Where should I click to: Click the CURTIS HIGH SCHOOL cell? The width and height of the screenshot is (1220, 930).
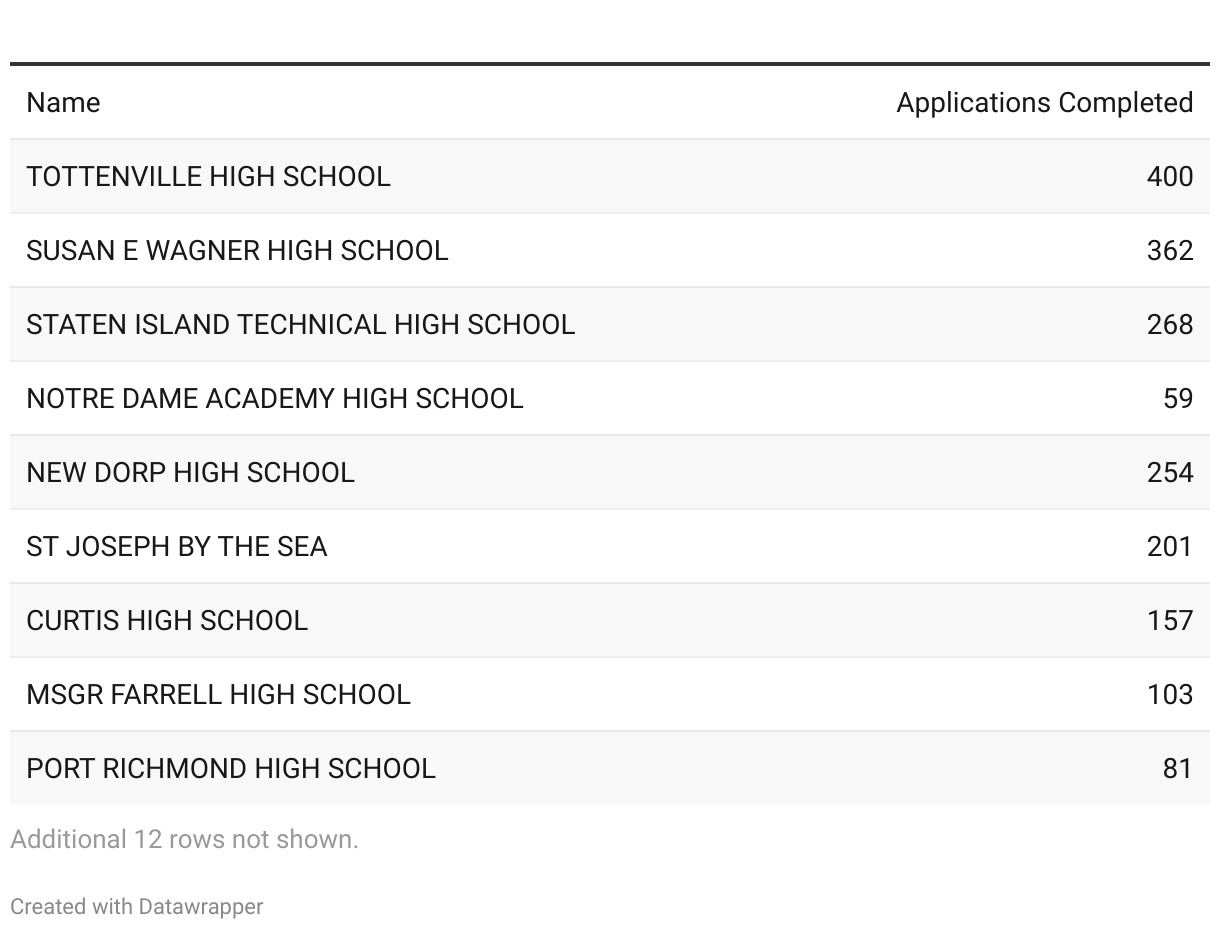167,621
